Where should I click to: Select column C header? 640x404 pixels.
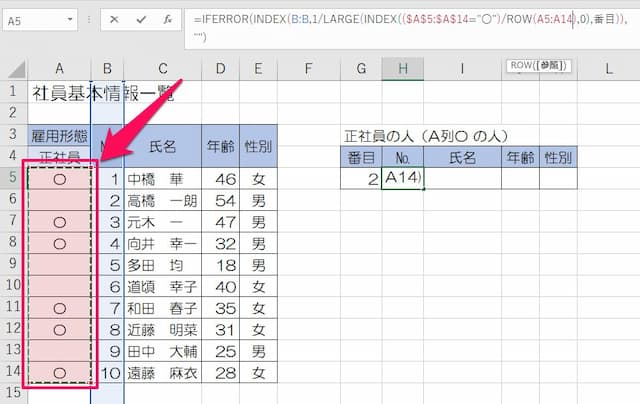[x=163, y=69]
